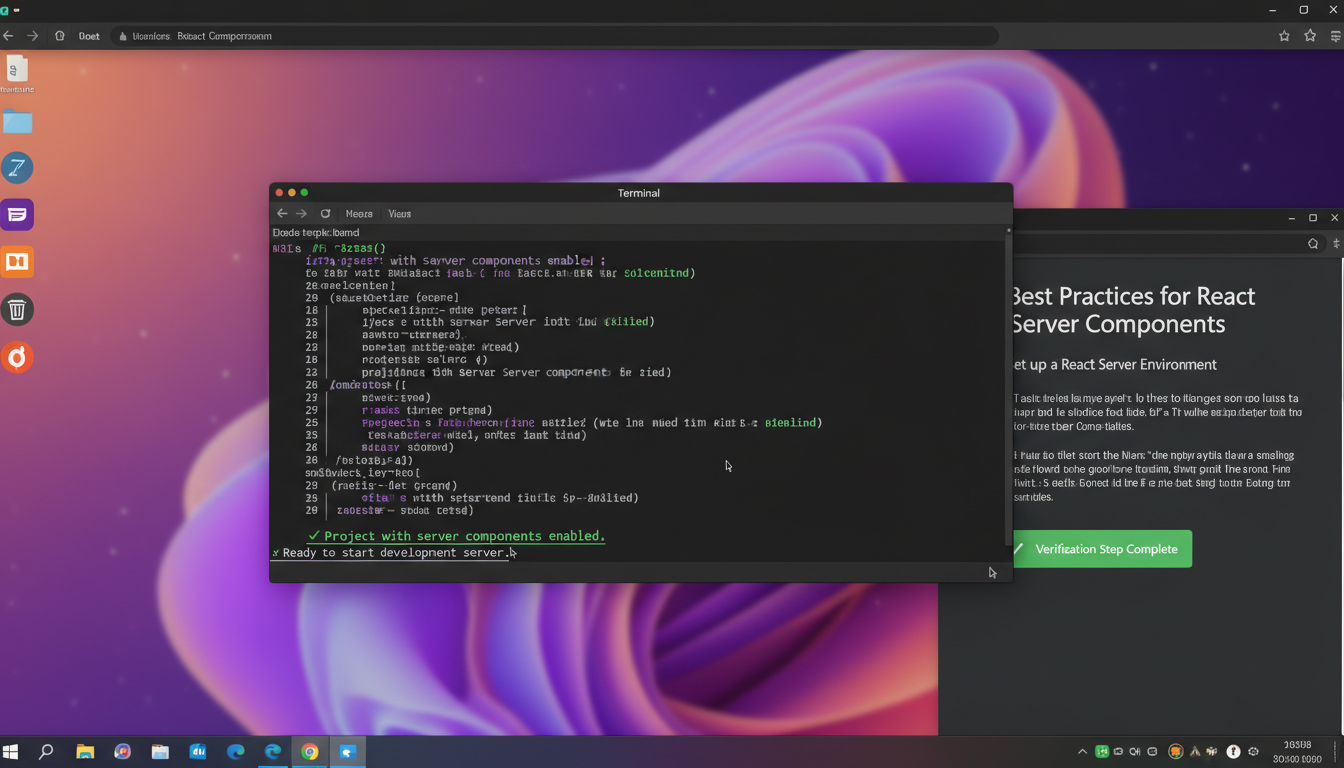Viewport: 1344px width, 768px height.
Task: Open the orange square app icon
Action: (17, 262)
